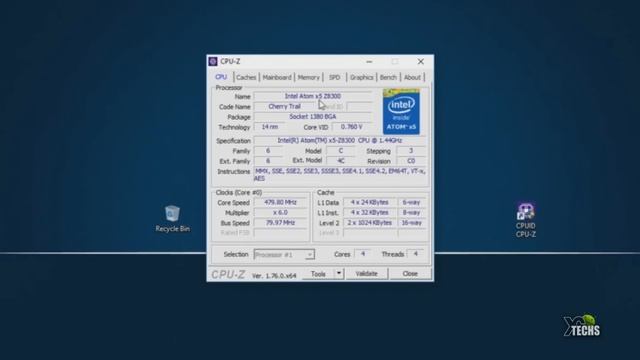This screenshot has height=360, width=640.
Task: Click the CPU-Z title bar app icon
Action: tap(213, 62)
